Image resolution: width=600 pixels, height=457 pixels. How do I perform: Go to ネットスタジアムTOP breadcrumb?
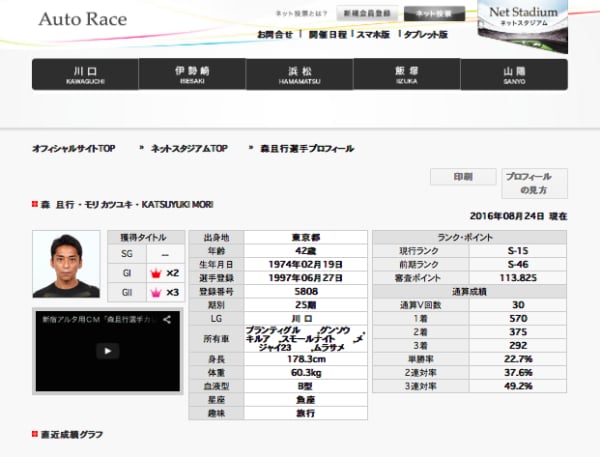click(x=189, y=149)
